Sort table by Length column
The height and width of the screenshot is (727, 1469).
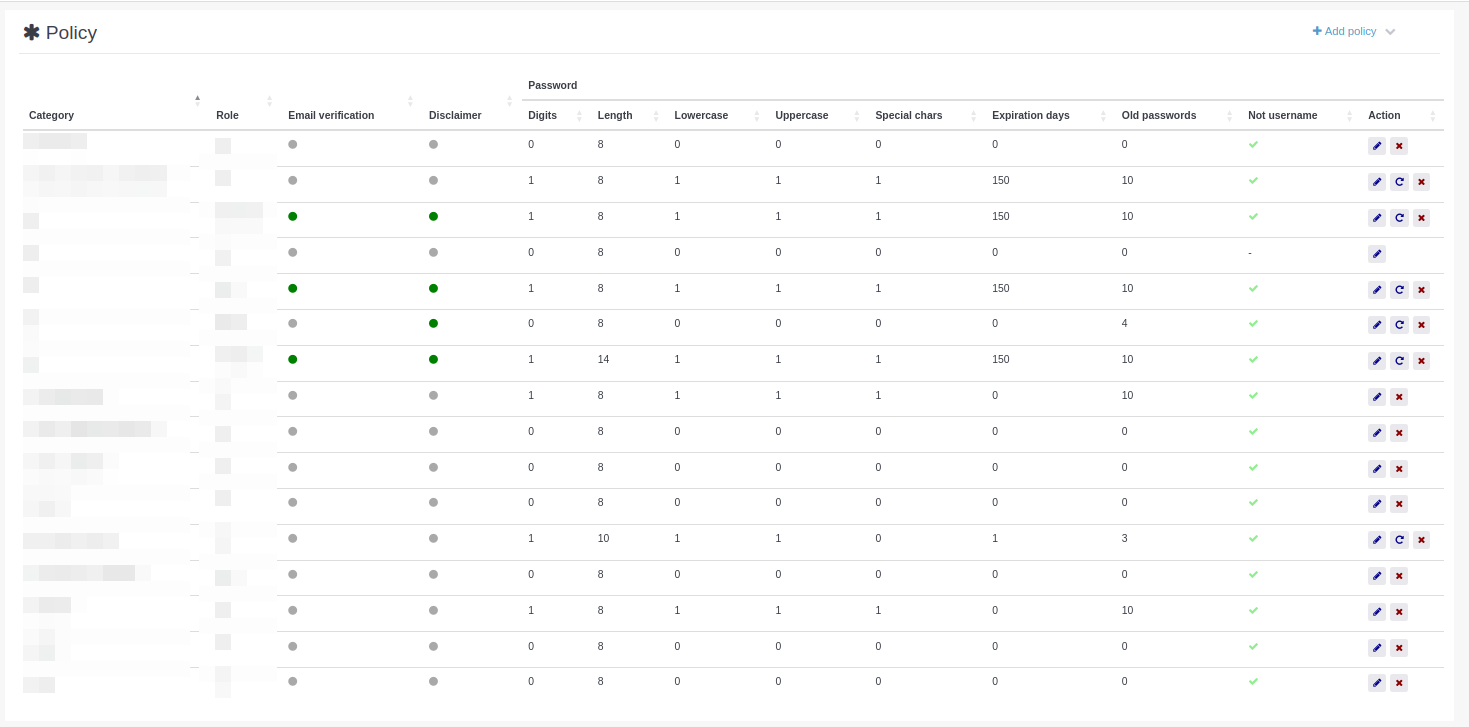point(615,115)
